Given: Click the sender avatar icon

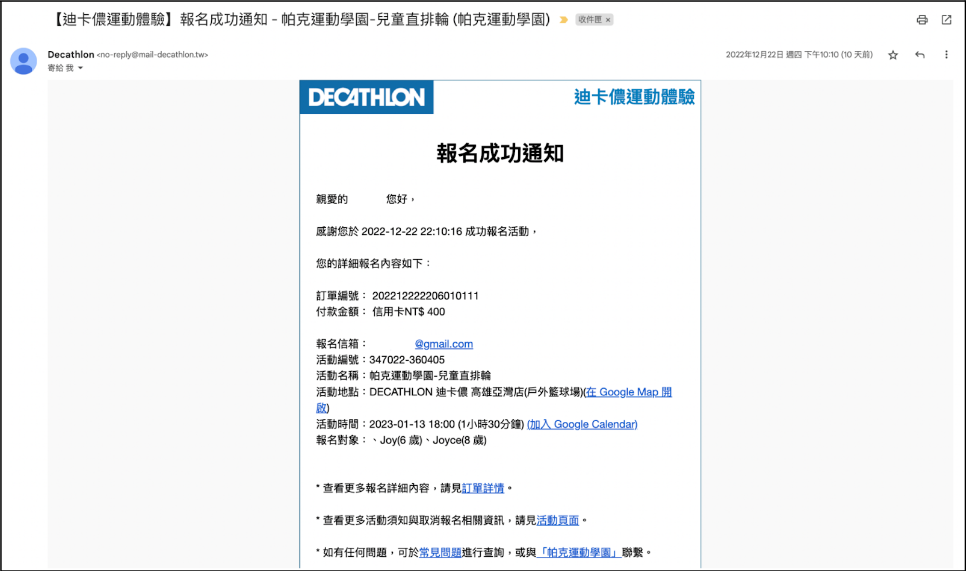Looking at the screenshot, I should [23, 61].
